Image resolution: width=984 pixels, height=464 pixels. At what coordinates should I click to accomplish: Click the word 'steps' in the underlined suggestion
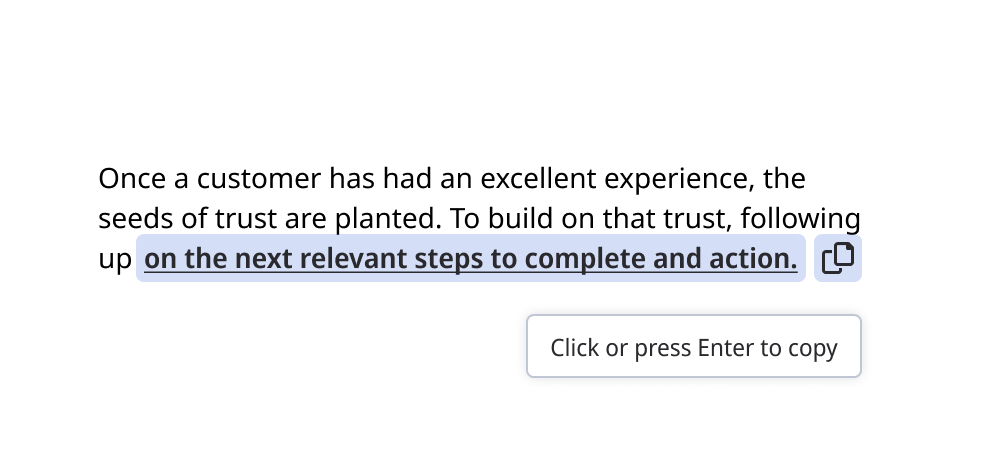coord(450,259)
